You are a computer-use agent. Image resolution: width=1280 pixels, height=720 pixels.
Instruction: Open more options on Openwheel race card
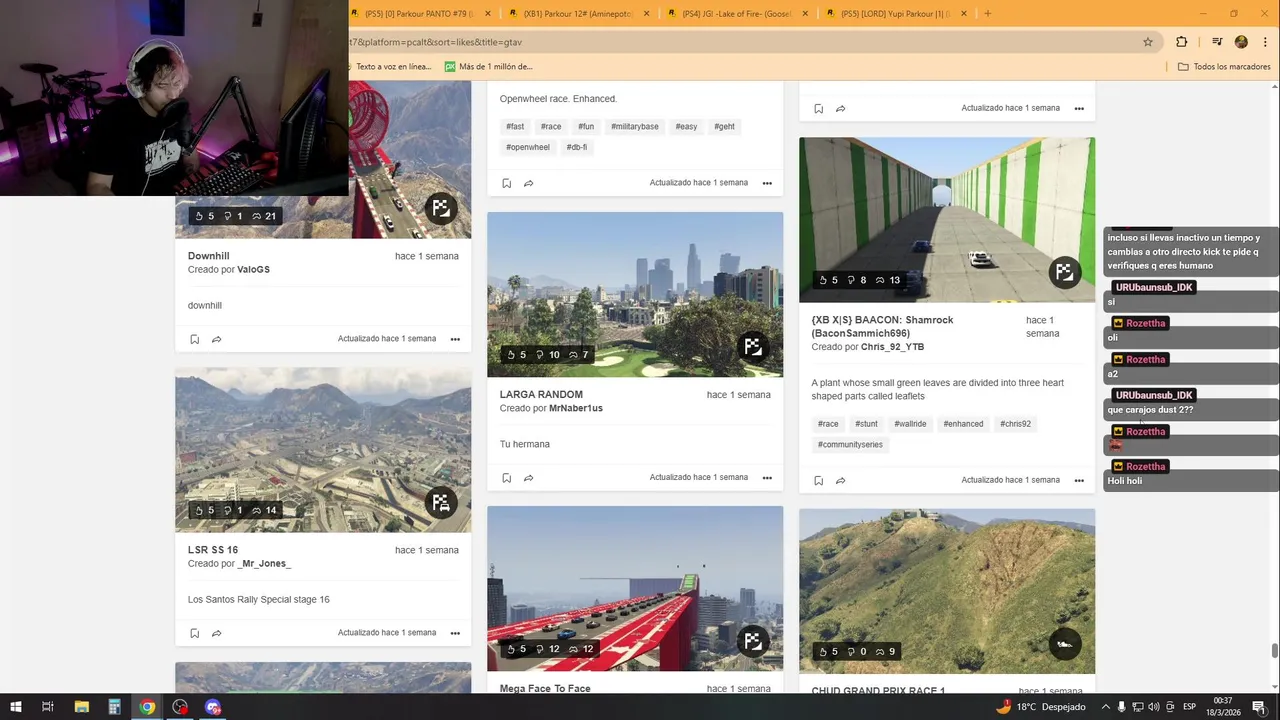(x=767, y=183)
